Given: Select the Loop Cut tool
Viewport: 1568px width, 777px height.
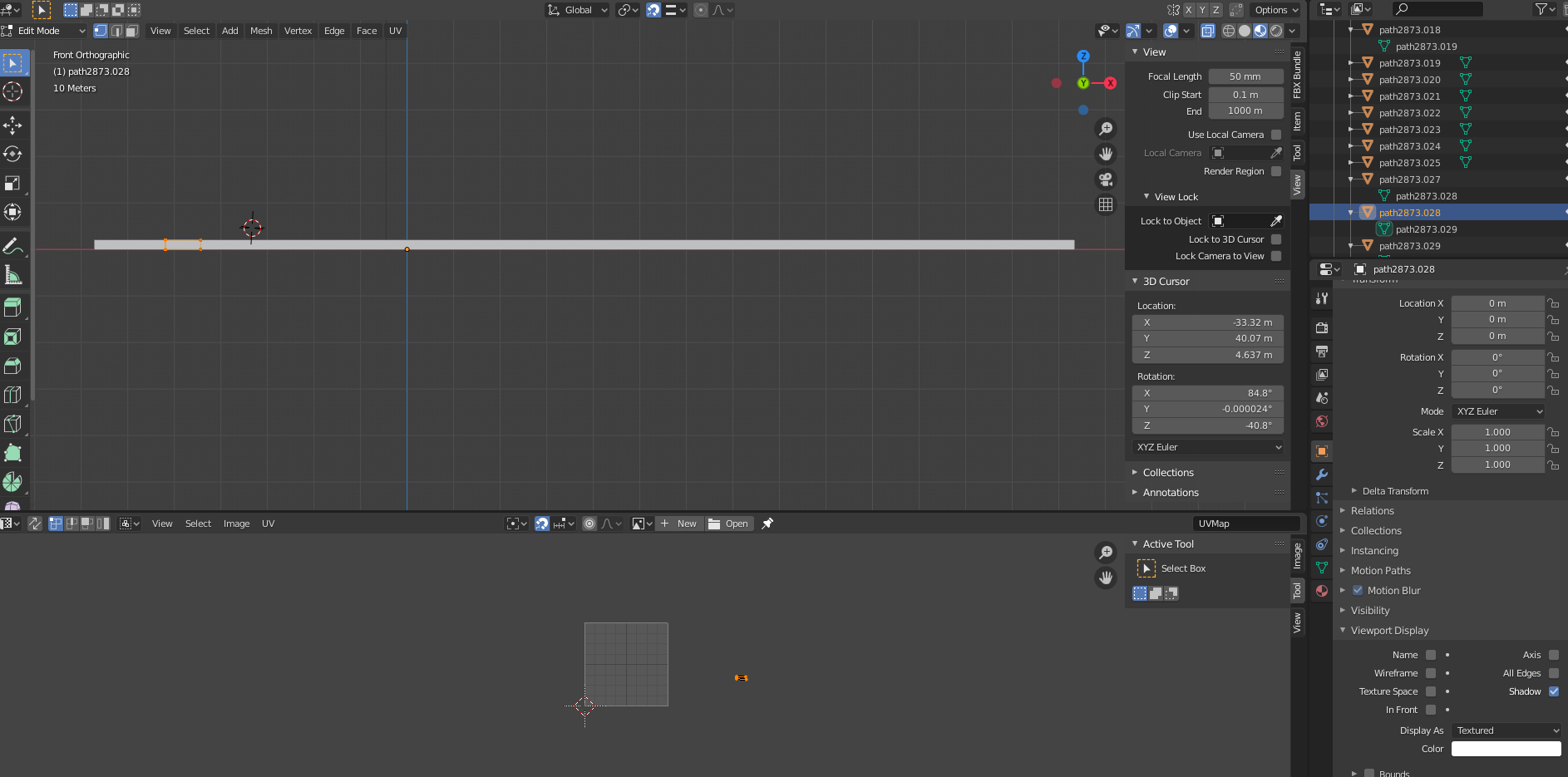Looking at the screenshot, I should (12, 396).
